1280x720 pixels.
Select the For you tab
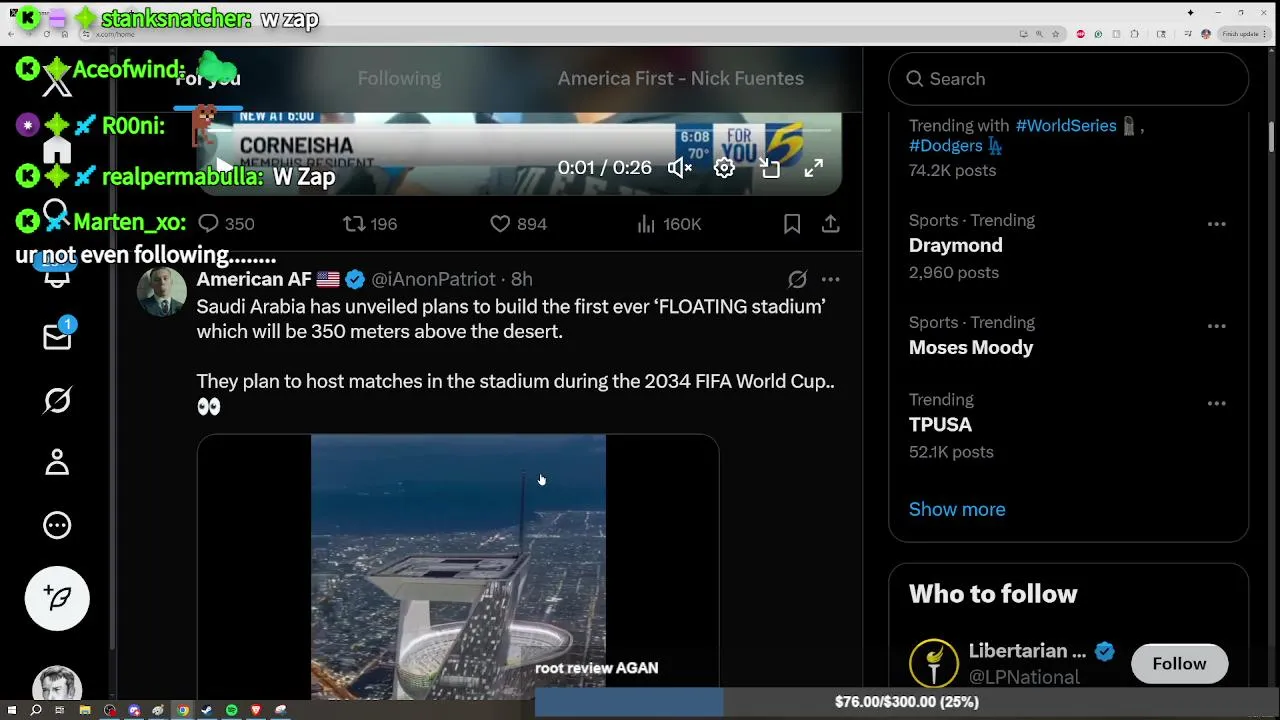[208, 78]
